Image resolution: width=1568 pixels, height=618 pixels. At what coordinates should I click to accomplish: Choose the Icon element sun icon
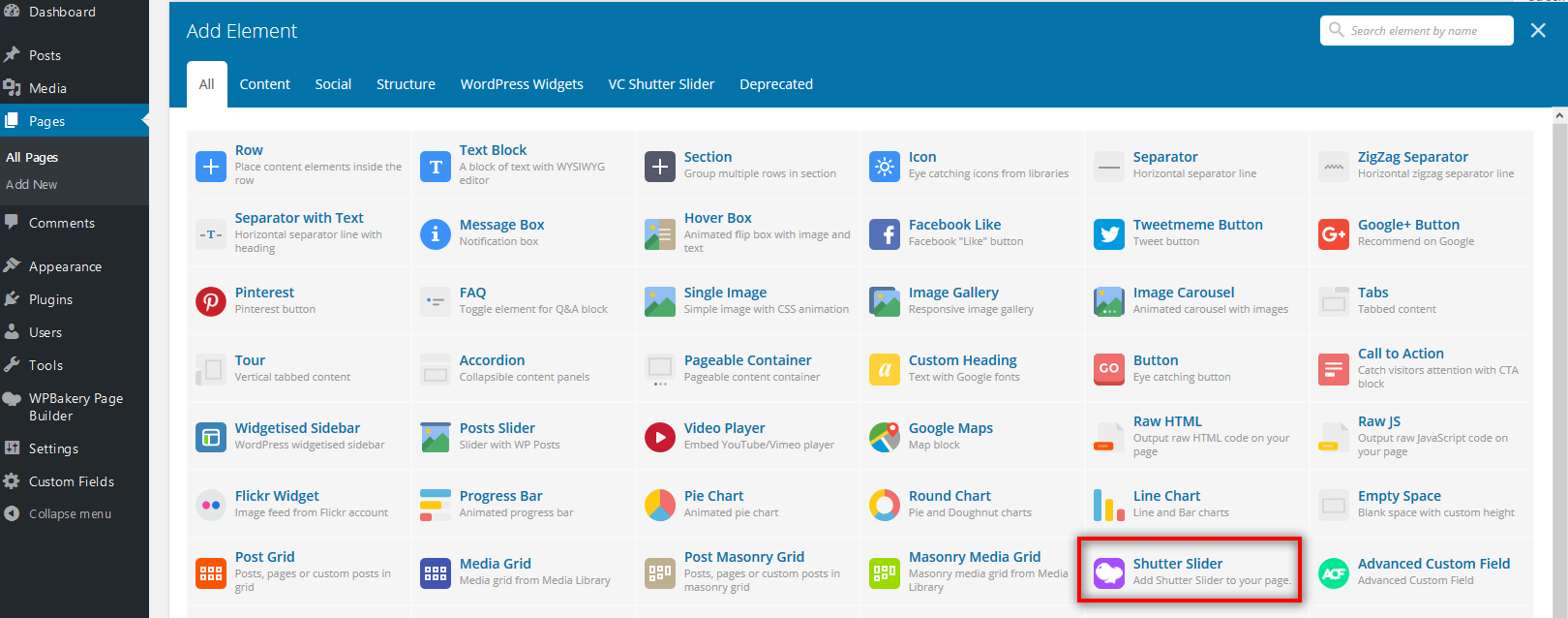pyautogui.click(x=885, y=167)
